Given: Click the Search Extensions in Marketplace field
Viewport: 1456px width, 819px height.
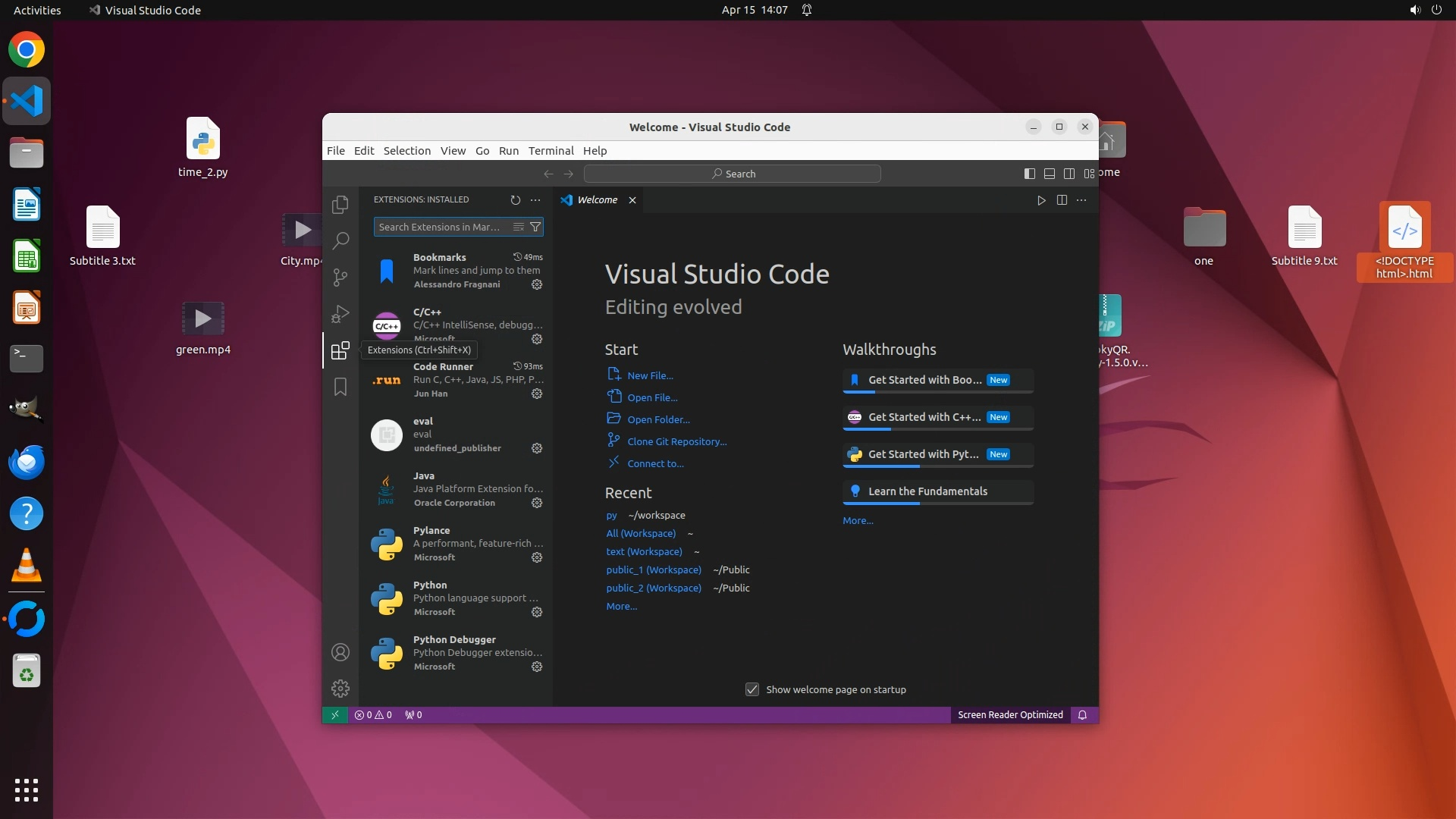Looking at the screenshot, I should click(x=440, y=227).
